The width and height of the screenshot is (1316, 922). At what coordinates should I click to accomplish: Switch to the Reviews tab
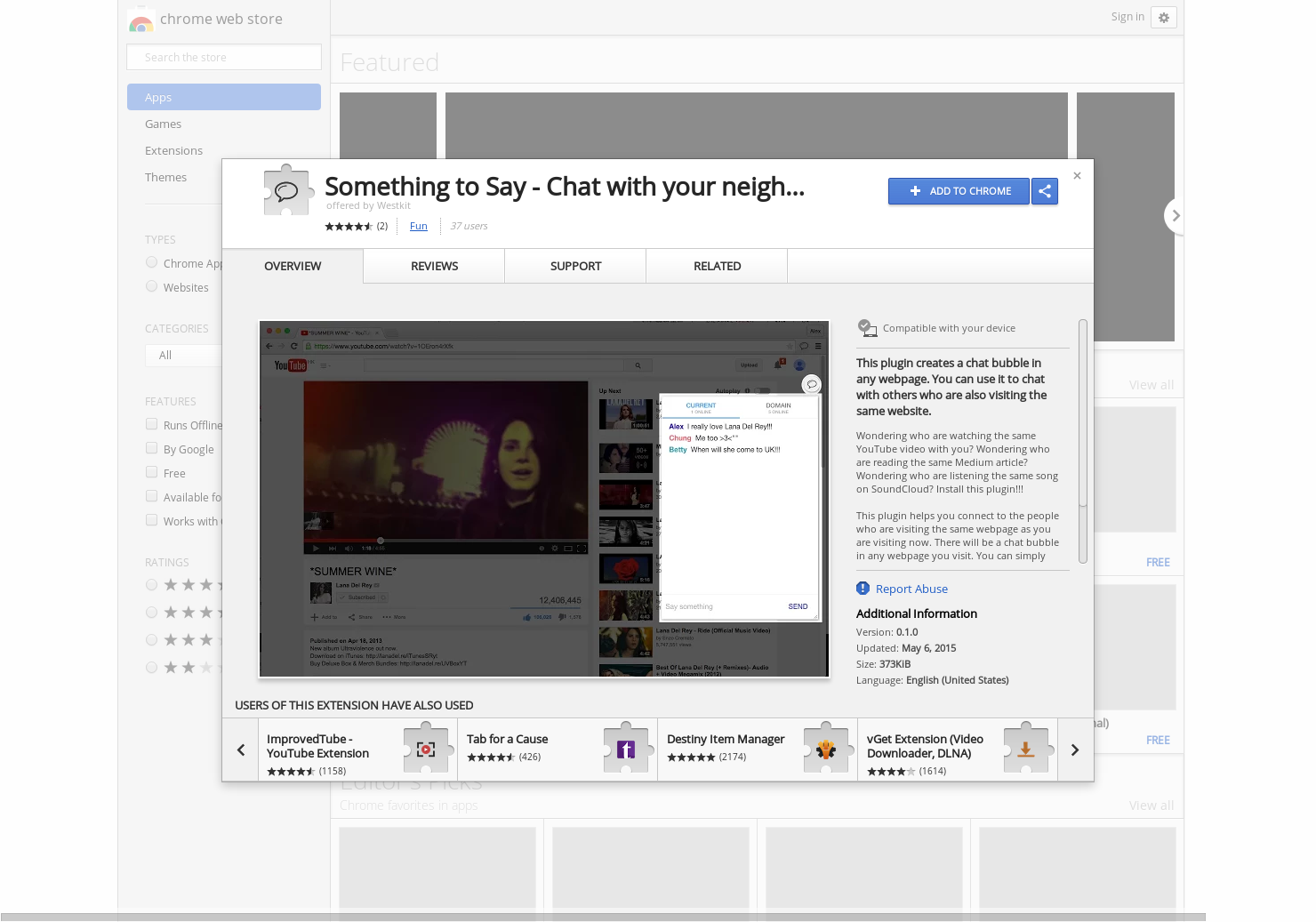point(434,266)
